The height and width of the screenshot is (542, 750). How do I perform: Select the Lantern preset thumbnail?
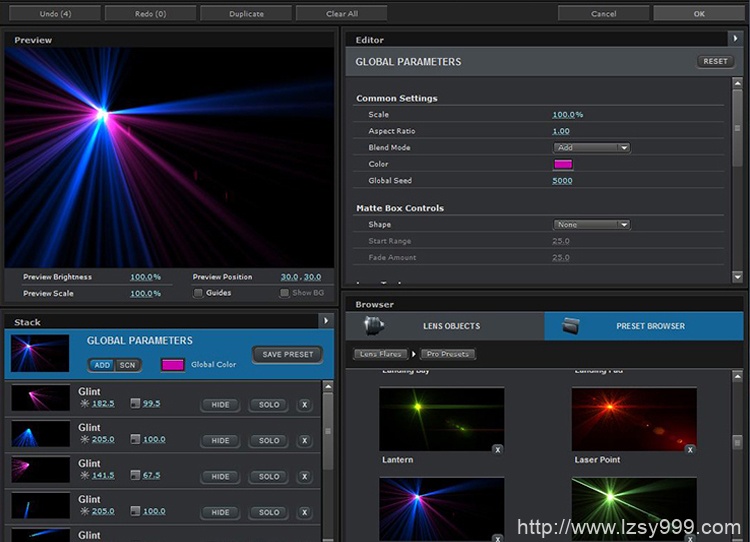coord(441,419)
